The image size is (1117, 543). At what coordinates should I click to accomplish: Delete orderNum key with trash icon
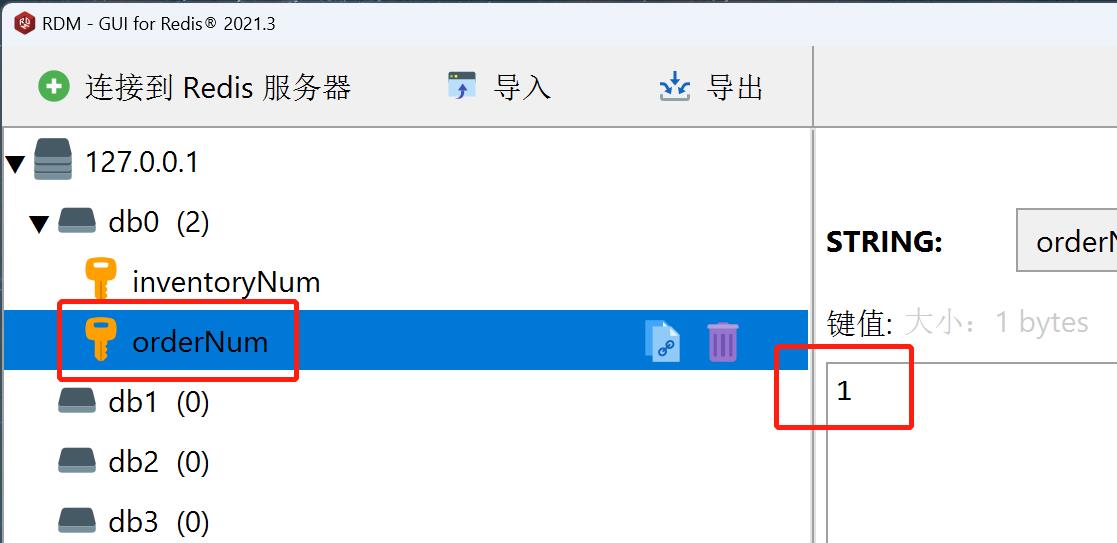point(723,341)
